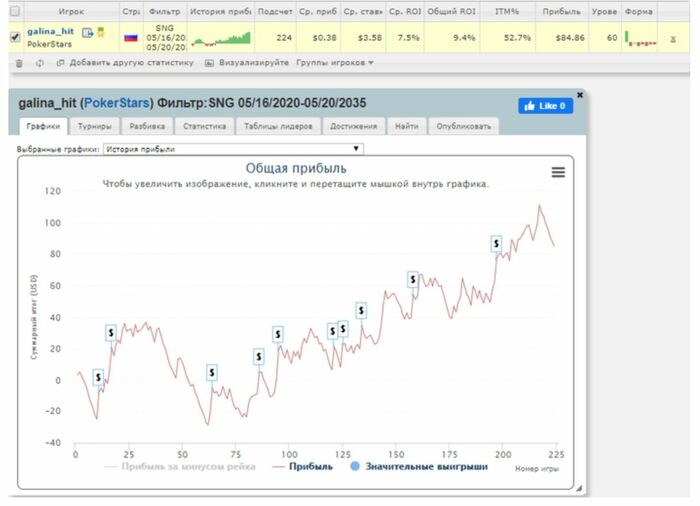Click the popup resize handle corner
Screen dimensions: 700x506
(x=579, y=489)
